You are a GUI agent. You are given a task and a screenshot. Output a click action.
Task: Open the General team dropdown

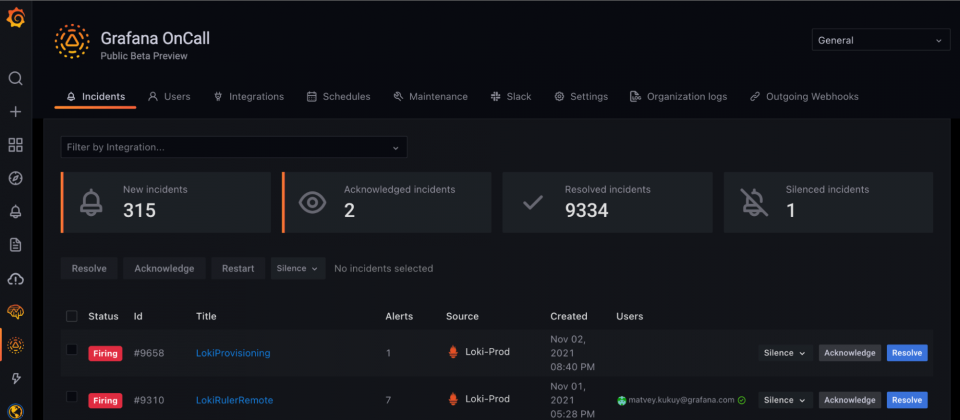coord(880,40)
